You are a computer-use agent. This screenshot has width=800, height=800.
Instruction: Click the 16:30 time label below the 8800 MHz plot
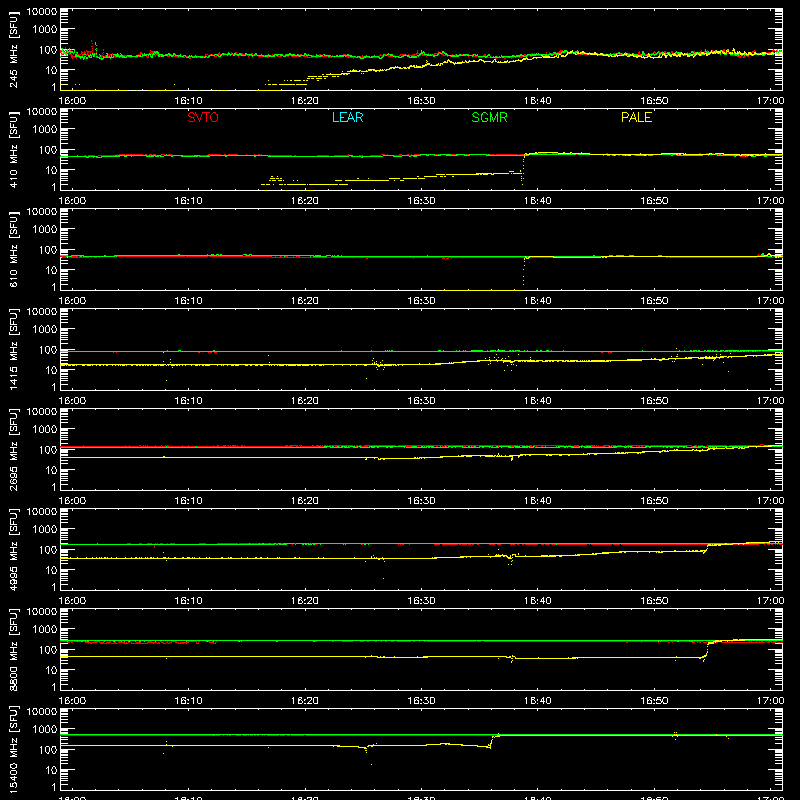click(421, 701)
